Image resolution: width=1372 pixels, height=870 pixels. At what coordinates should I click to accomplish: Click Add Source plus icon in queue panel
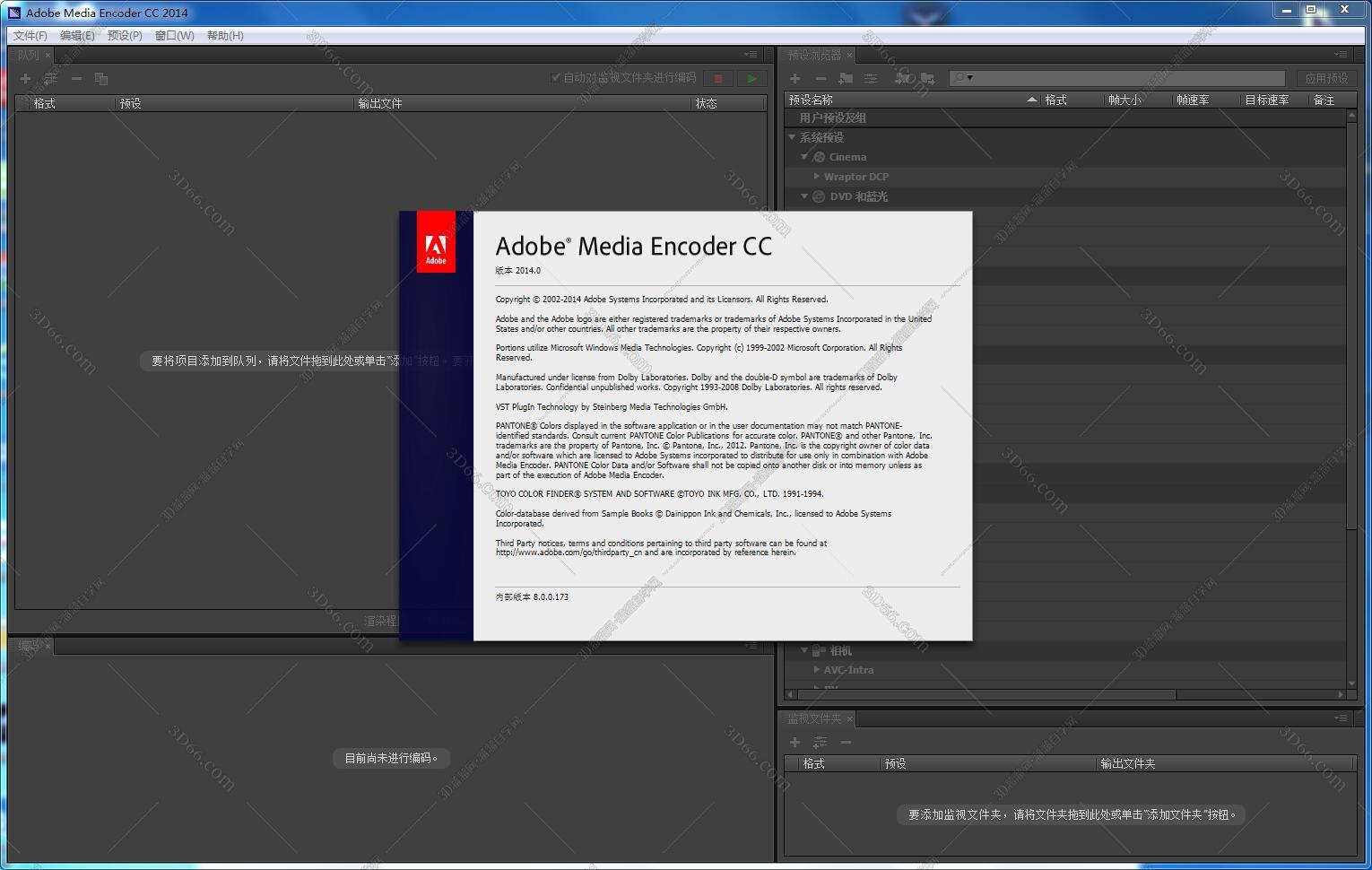25,79
